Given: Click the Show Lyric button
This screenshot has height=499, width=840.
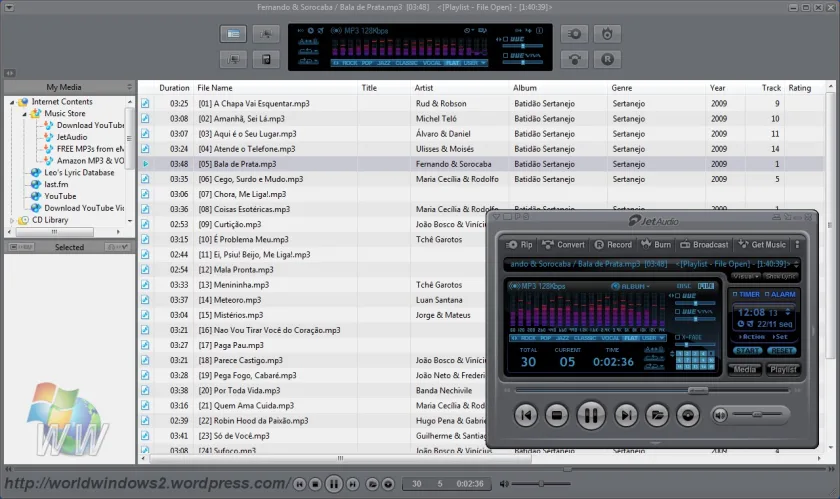Looking at the screenshot, I should (x=781, y=277).
